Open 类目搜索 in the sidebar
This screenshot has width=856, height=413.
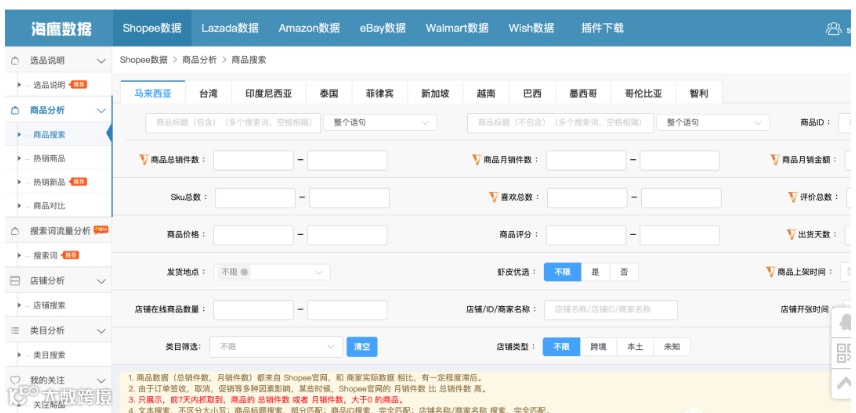[x=50, y=355]
